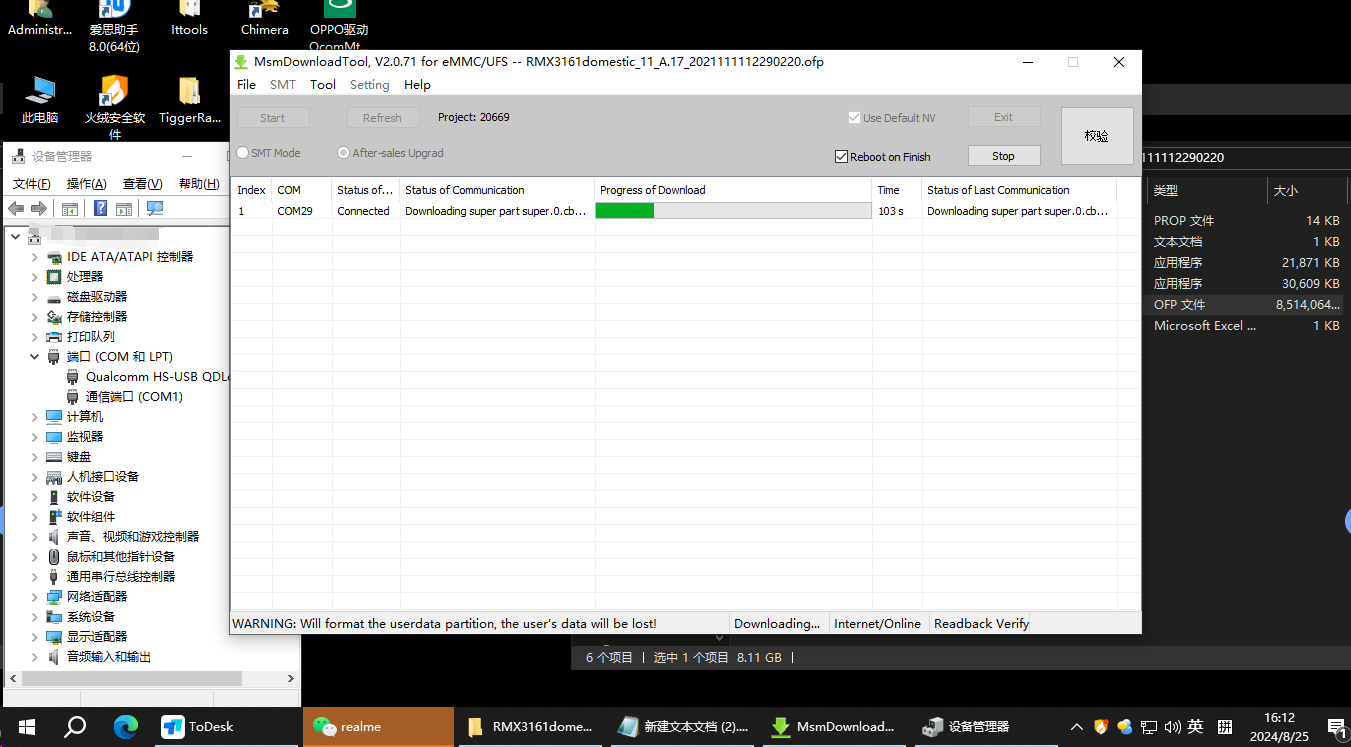Toggle the Use Default NV checkbox
This screenshot has width=1351, height=747.
(x=854, y=117)
